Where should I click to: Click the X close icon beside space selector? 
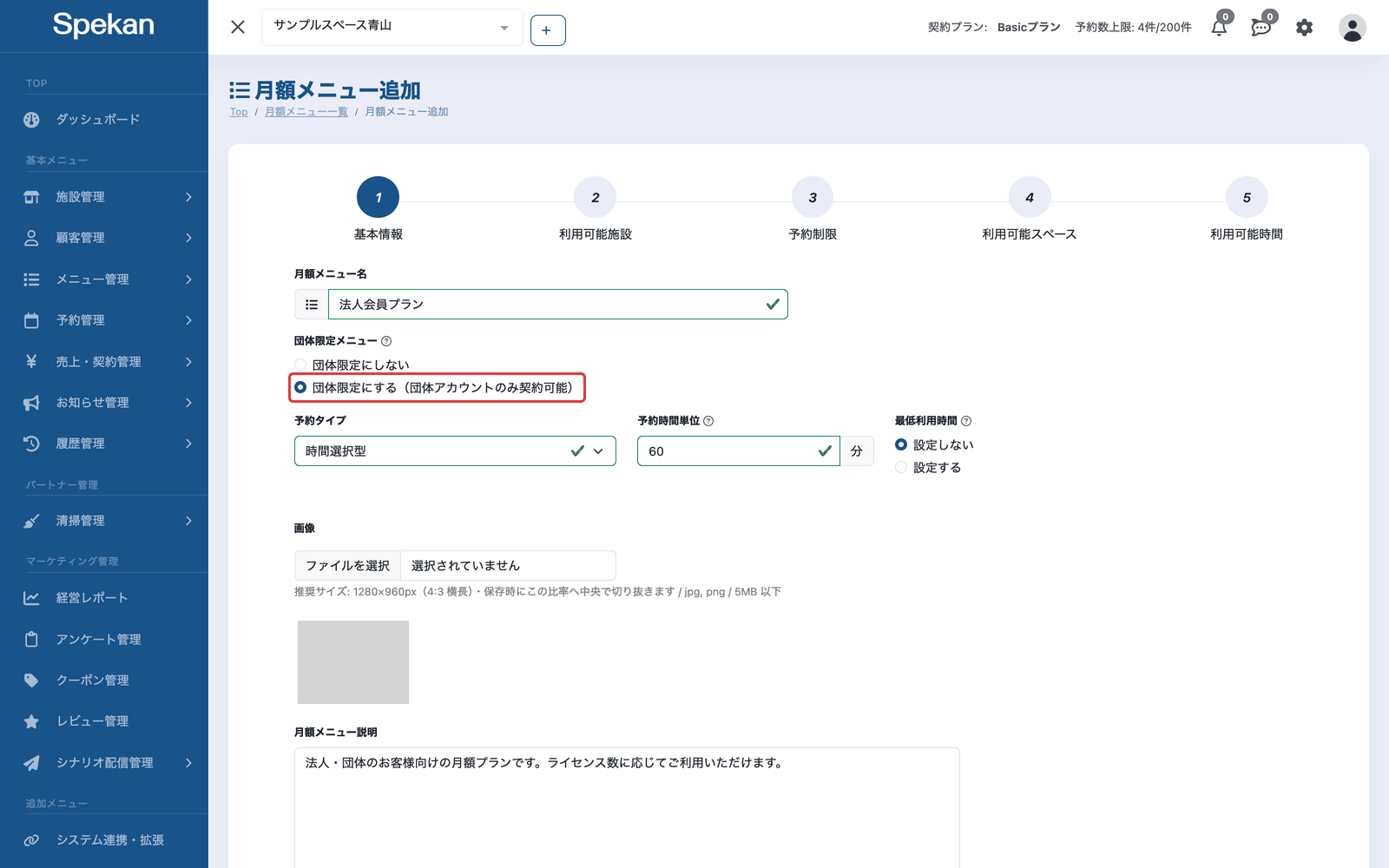click(x=238, y=27)
